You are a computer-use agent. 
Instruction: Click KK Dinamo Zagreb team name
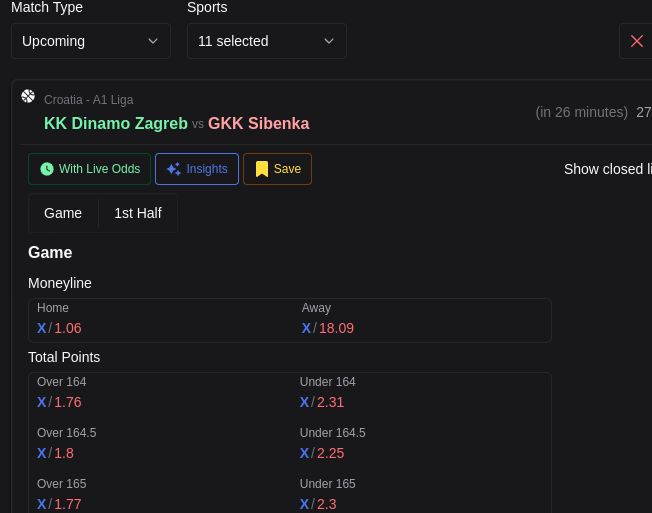click(x=116, y=123)
